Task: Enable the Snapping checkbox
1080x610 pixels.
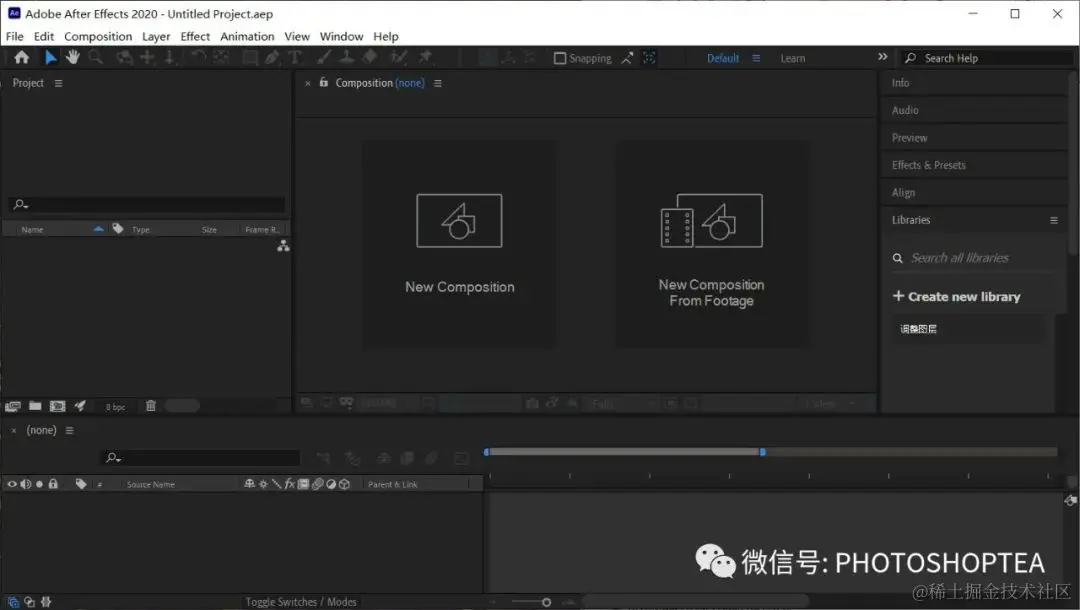Action: [560, 59]
